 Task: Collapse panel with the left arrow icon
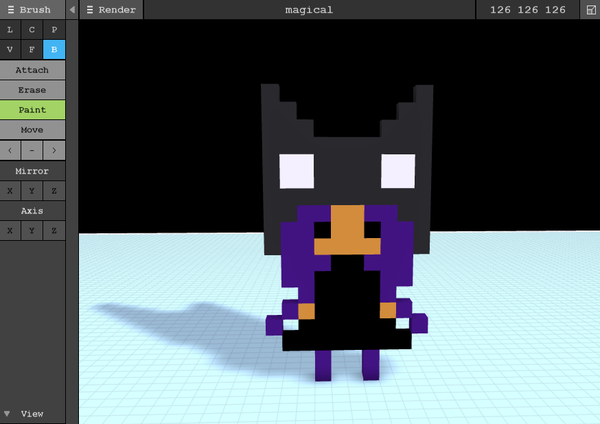click(72, 10)
